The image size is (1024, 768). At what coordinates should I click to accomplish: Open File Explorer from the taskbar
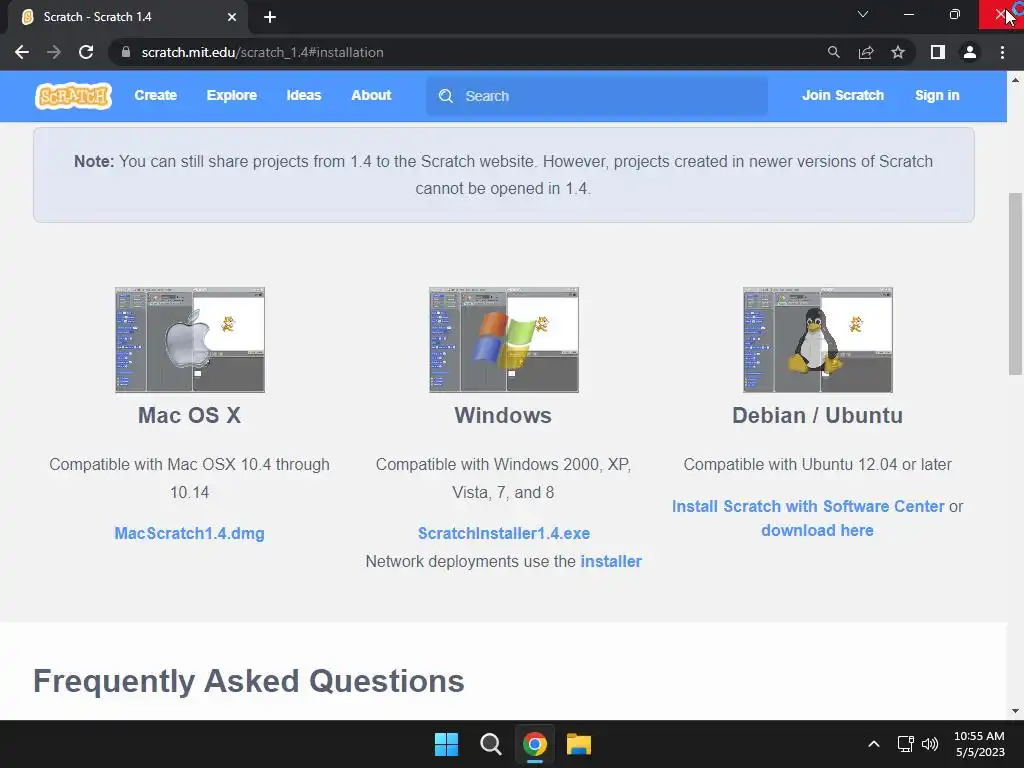click(579, 744)
